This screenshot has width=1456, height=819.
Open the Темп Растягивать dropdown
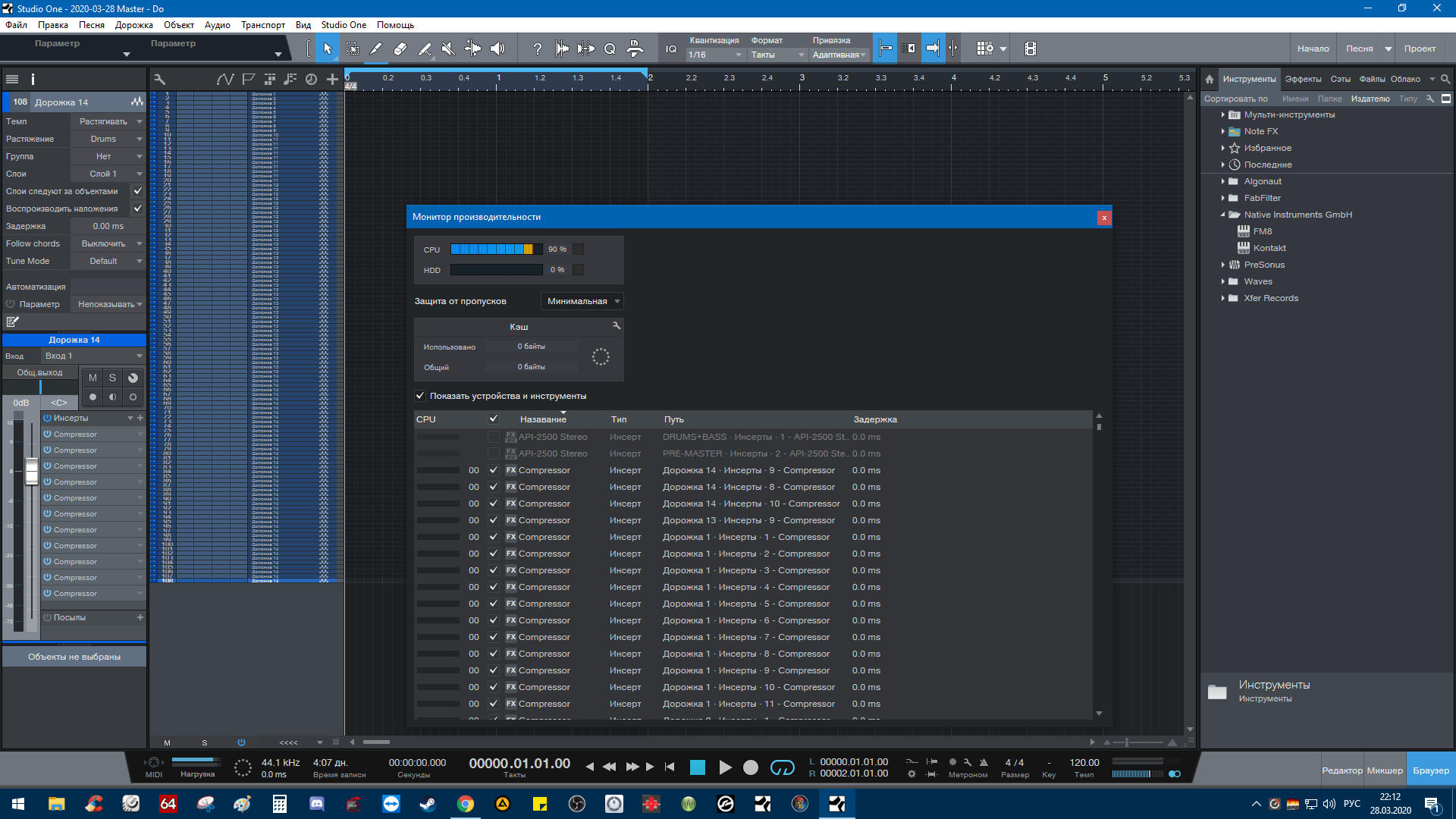tap(108, 121)
